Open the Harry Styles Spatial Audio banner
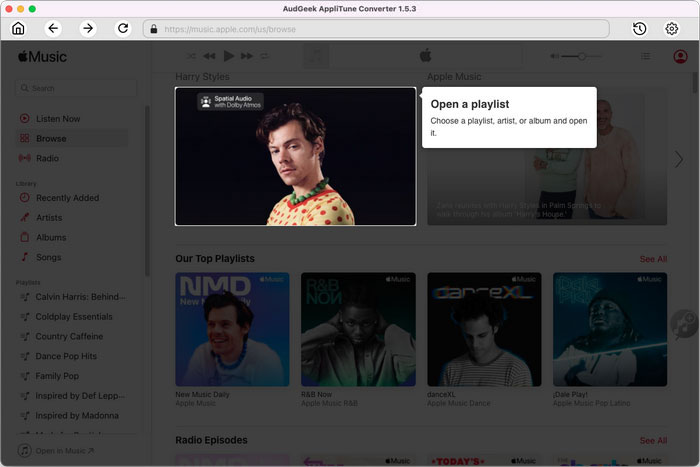The width and height of the screenshot is (700, 467). (x=296, y=156)
